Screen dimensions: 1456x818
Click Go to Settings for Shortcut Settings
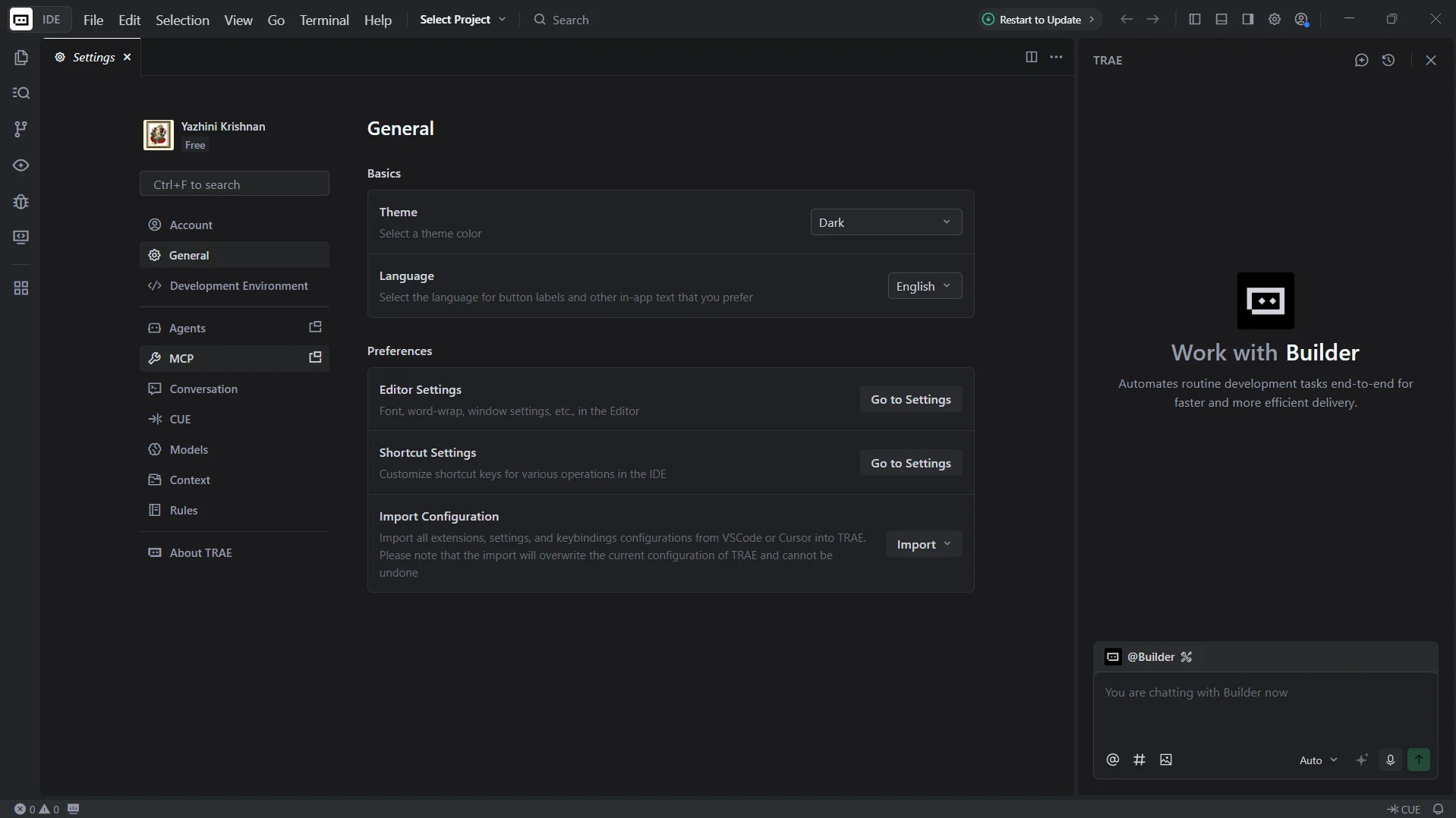(910, 463)
